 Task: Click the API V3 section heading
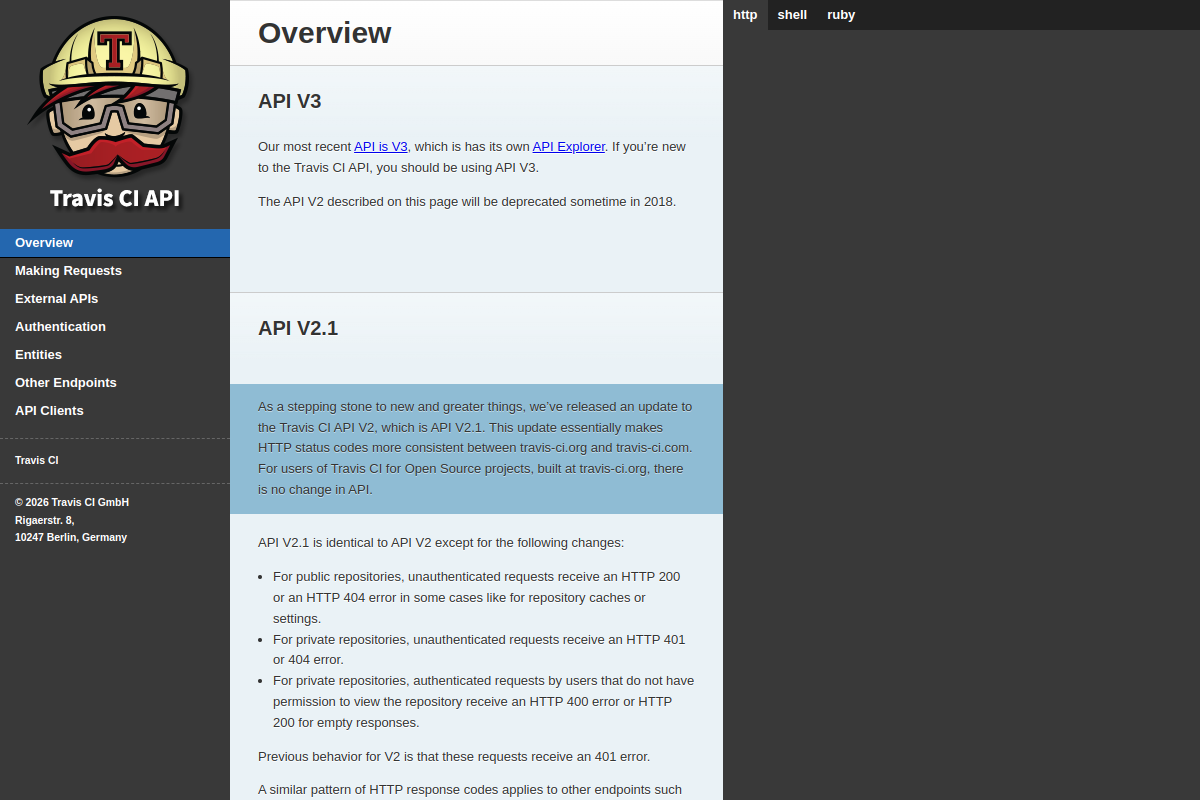[x=290, y=101]
